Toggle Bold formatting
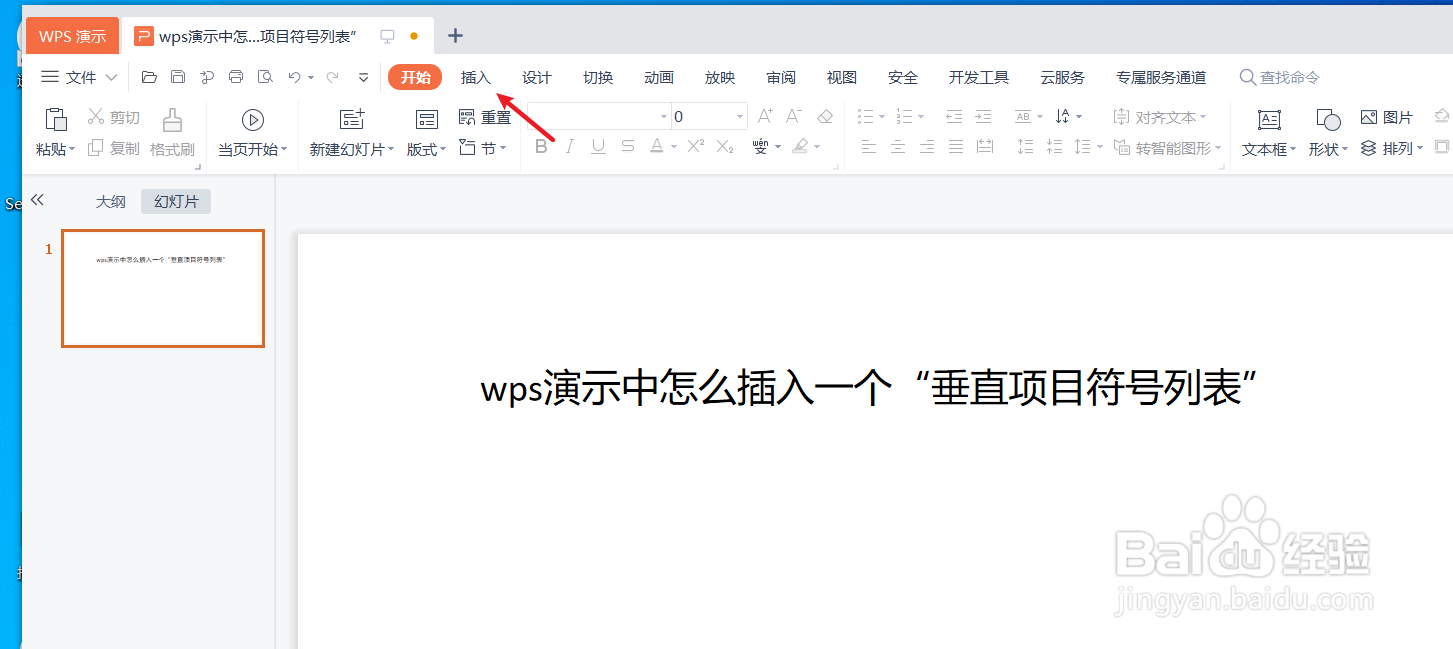 point(541,147)
